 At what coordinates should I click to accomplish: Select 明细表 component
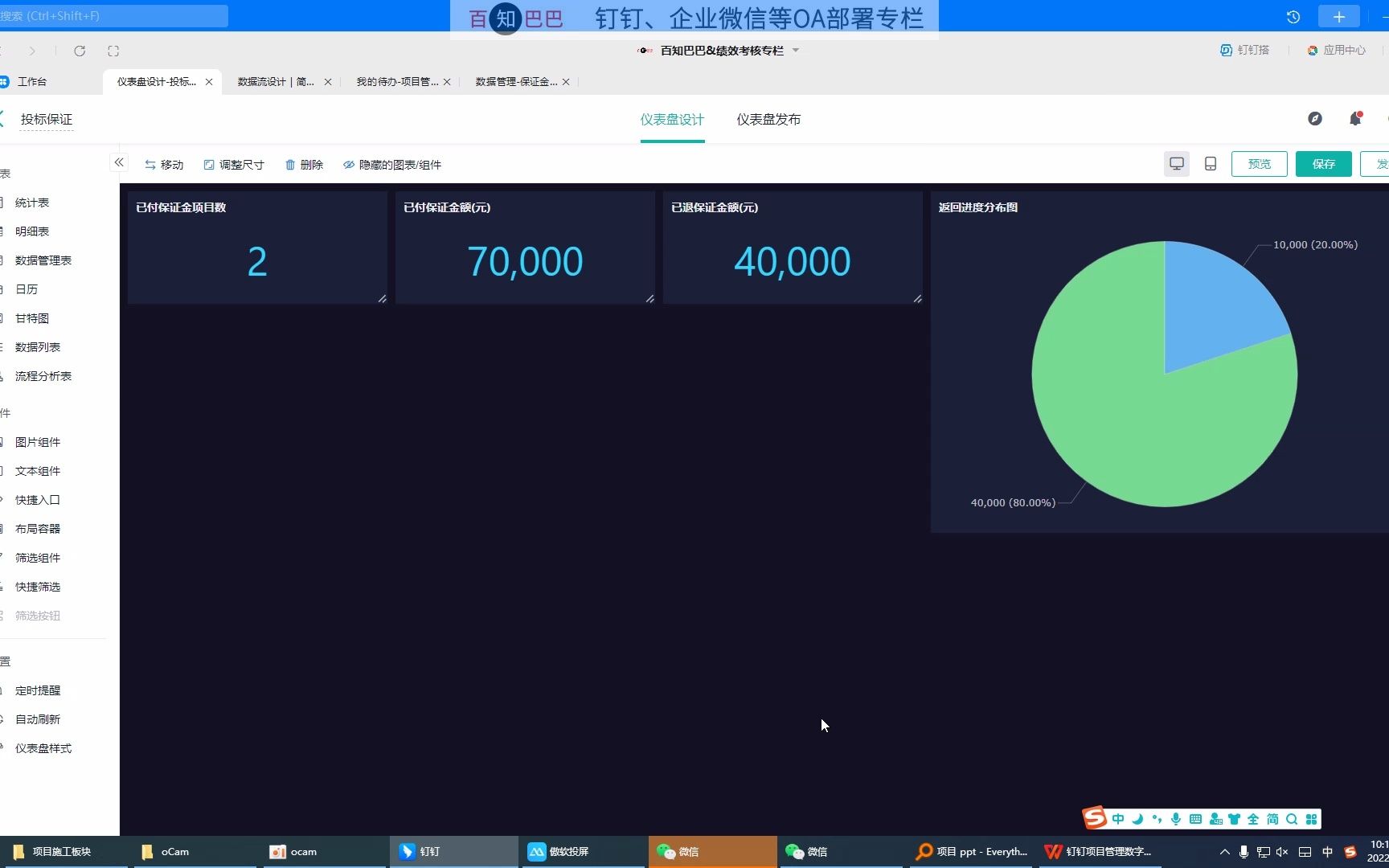tap(32, 232)
